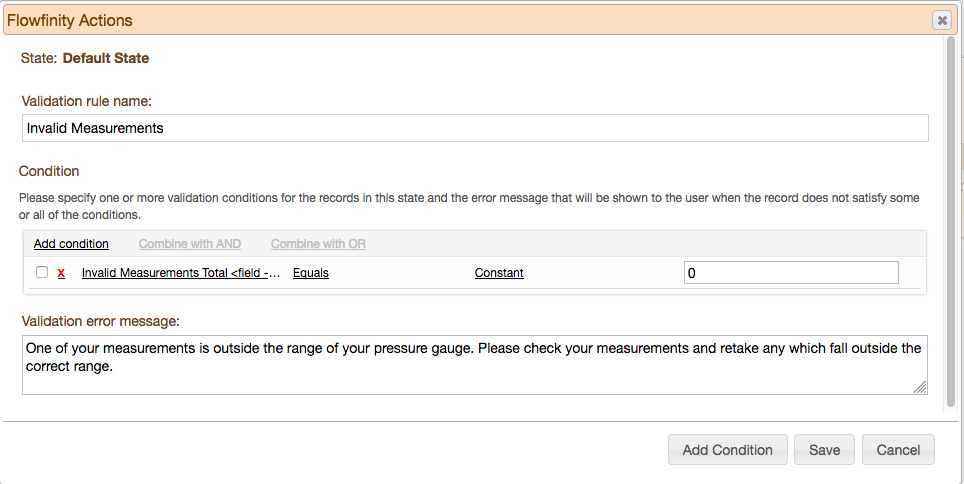Focus the Validation rule name field

(x=475, y=128)
